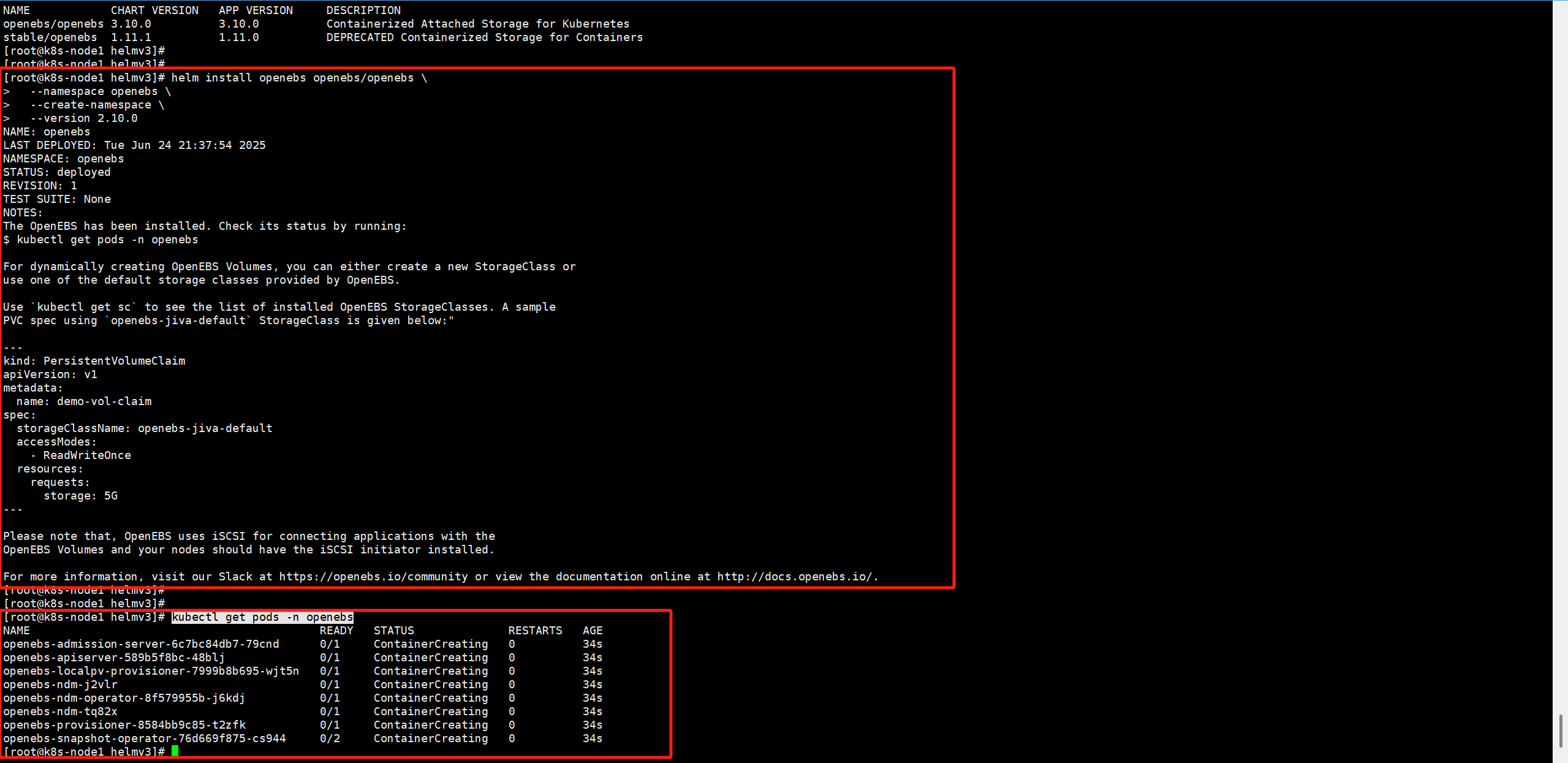Image resolution: width=1568 pixels, height=763 pixels.
Task: Click the AGE column header
Action: coord(593,631)
